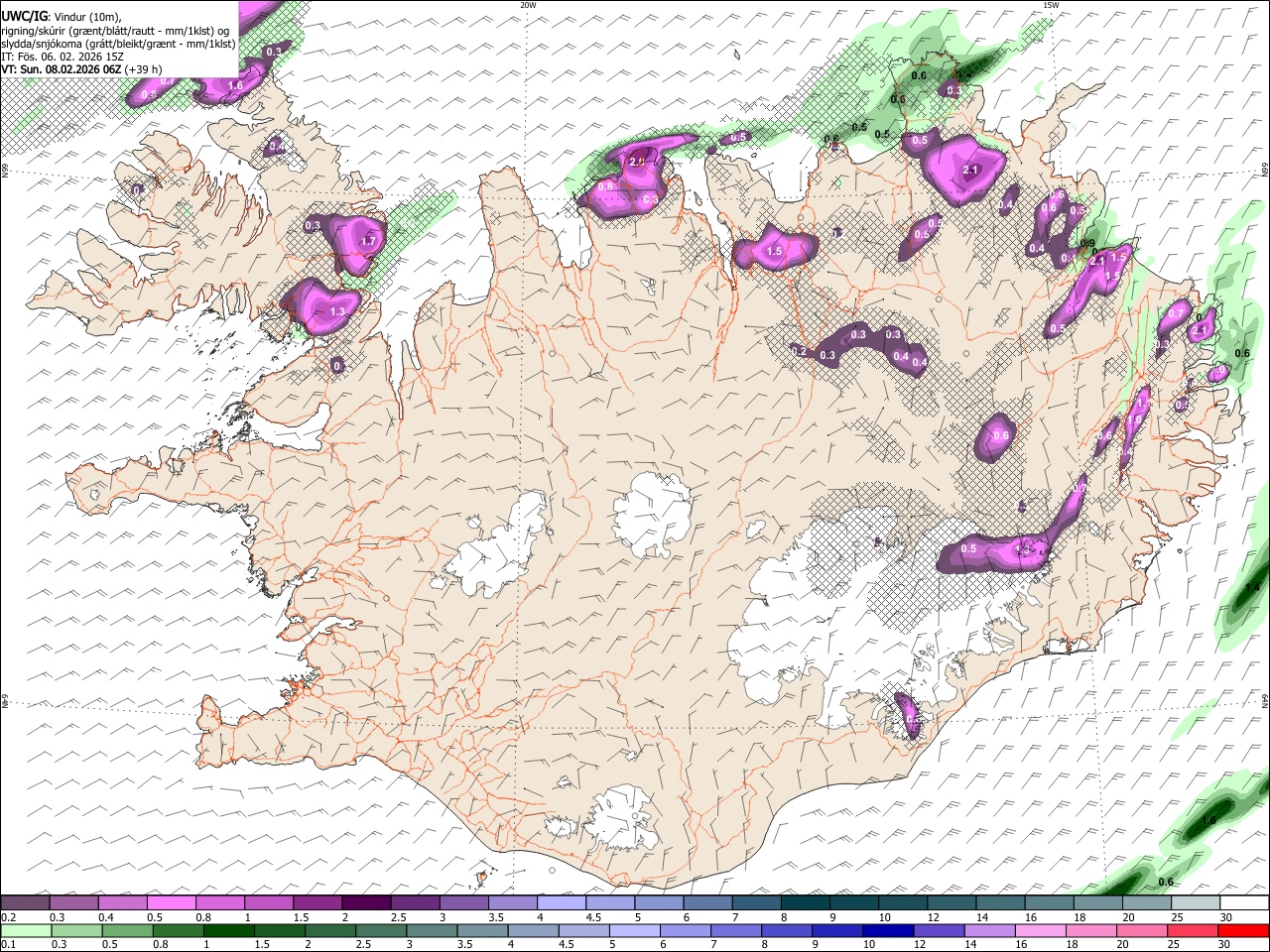Pick the lower legend swatch for 0.8–1

click(178, 930)
